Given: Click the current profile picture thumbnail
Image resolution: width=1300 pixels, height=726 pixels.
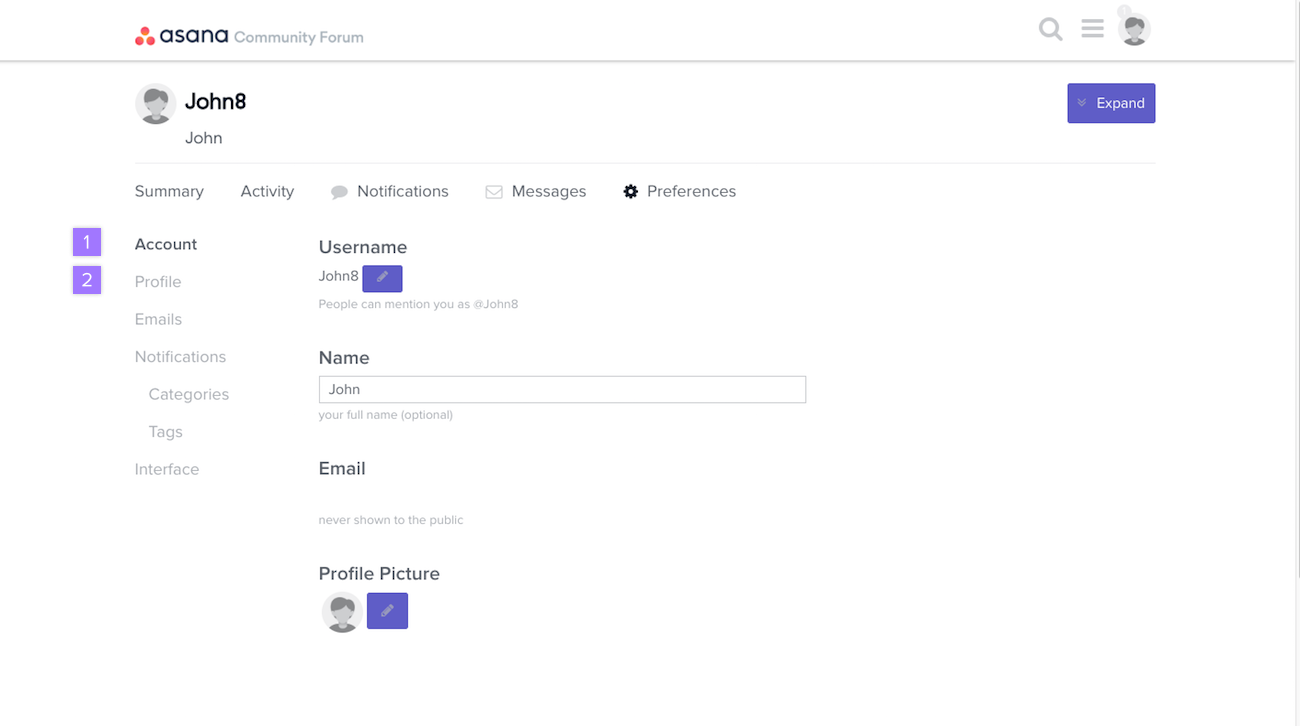Looking at the screenshot, I should 342,612.
